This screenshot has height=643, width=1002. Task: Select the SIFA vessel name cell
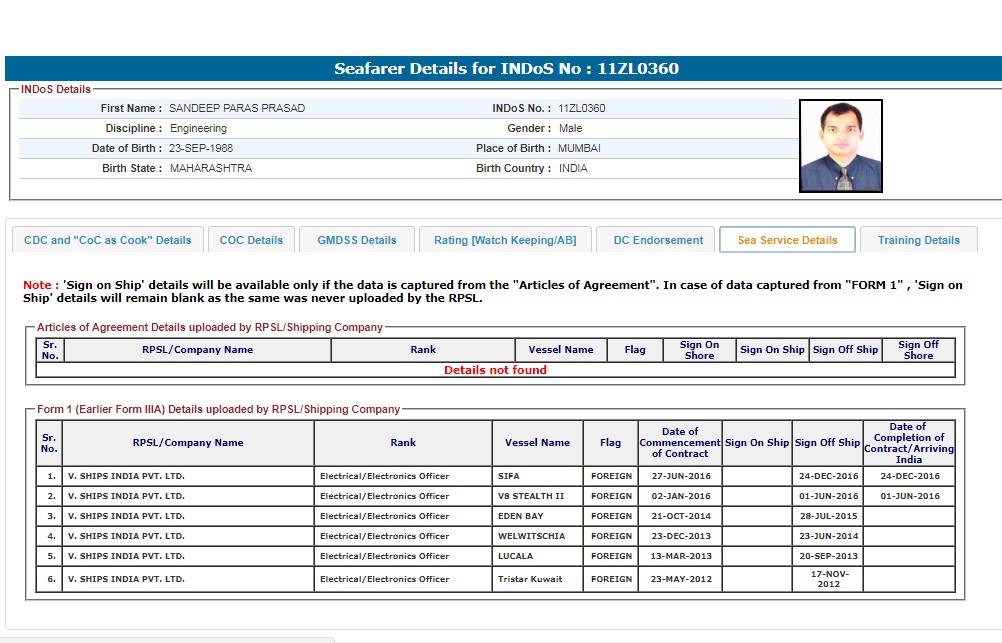tap(509, 476)
